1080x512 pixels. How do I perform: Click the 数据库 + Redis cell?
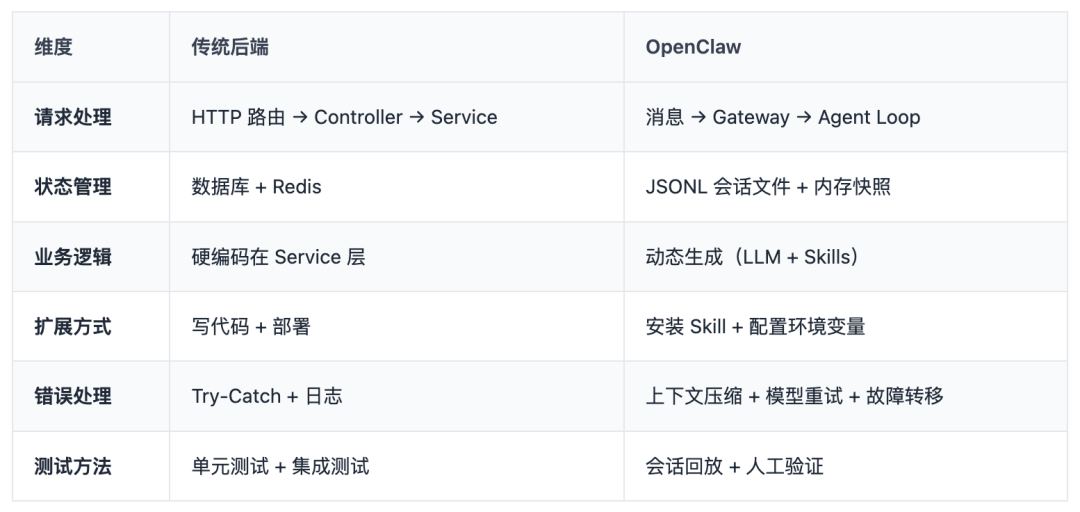pos(256,187)
